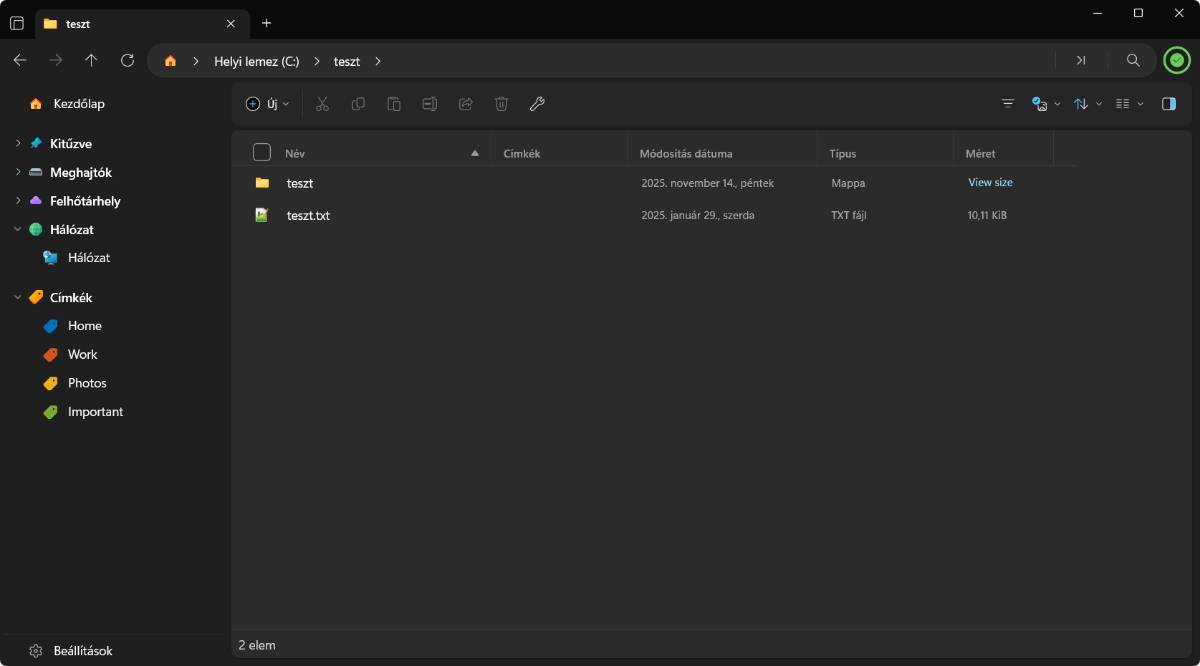
Task: Expand the Felhőtárhely section
Action: (18, 201)
